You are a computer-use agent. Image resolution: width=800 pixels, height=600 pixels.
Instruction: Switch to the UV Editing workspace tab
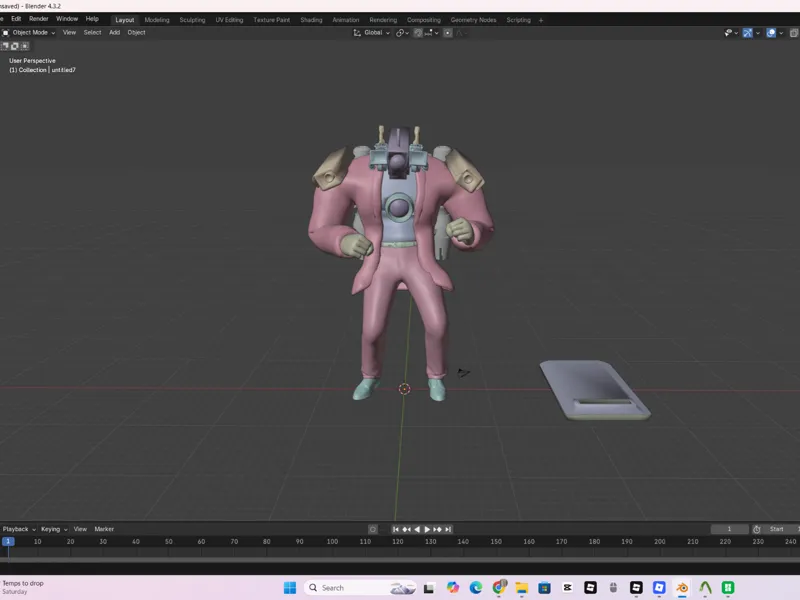click(x=229, y=20)
